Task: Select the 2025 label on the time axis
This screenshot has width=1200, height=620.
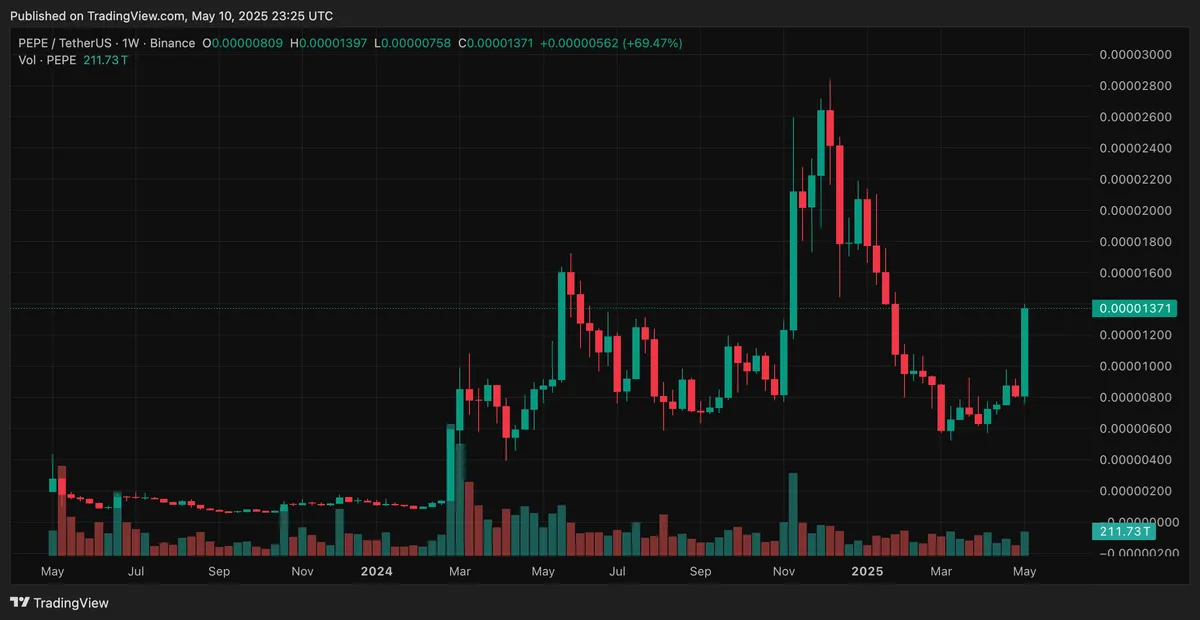Action: pyautogui.click(x=866, y=572)
